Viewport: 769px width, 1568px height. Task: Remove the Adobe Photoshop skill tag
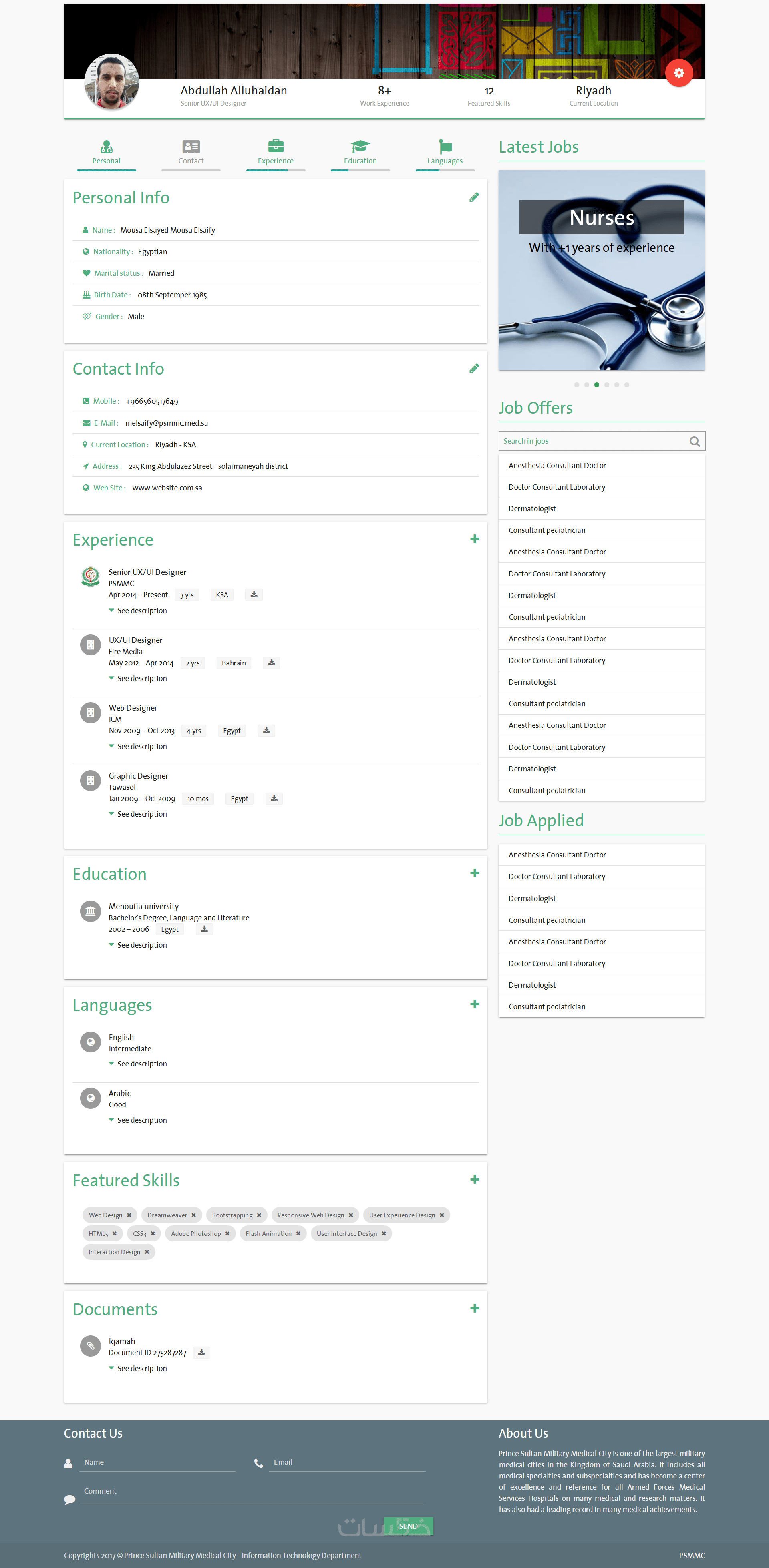pos(227,1233)
